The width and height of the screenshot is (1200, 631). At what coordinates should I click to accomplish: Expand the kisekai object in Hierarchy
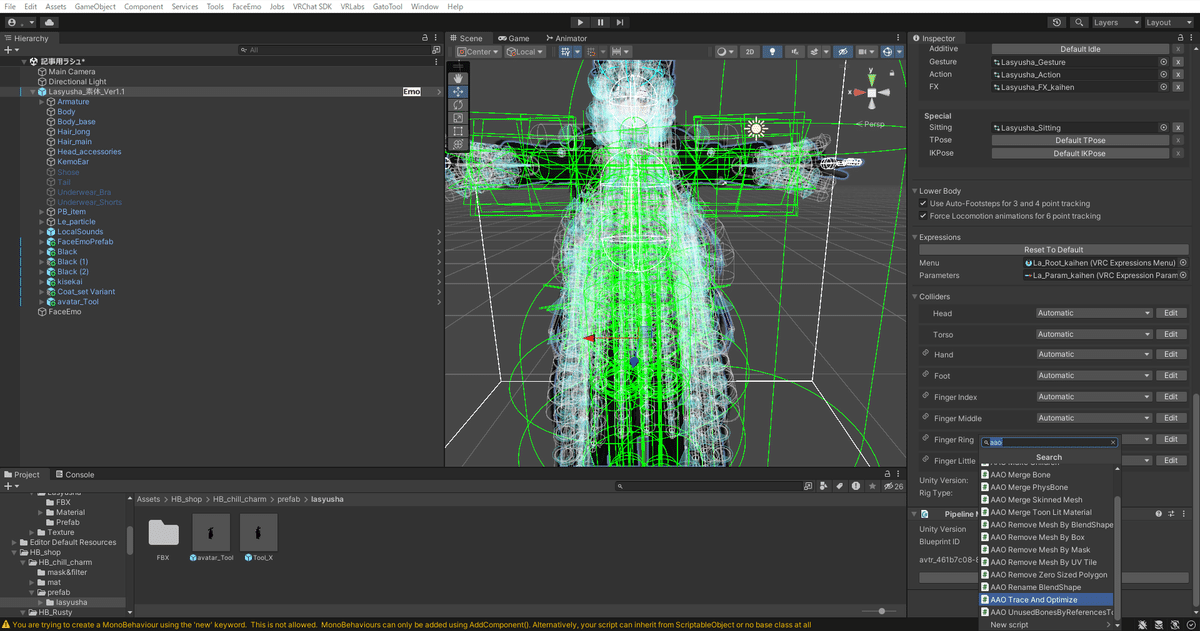pos(42,282)
